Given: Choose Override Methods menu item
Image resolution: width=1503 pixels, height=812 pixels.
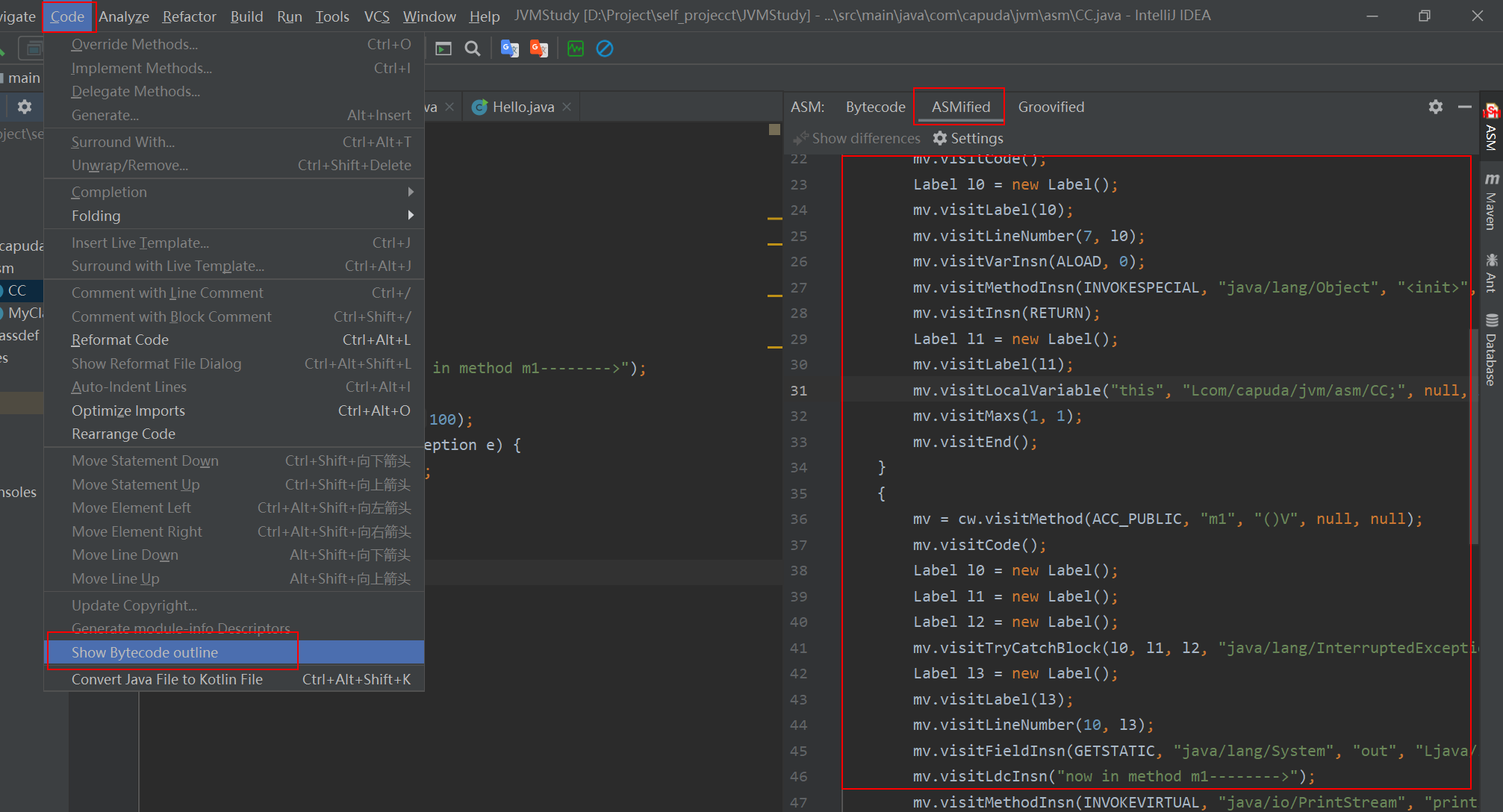Looking at the screenshot, I should [x=234, y=44].
